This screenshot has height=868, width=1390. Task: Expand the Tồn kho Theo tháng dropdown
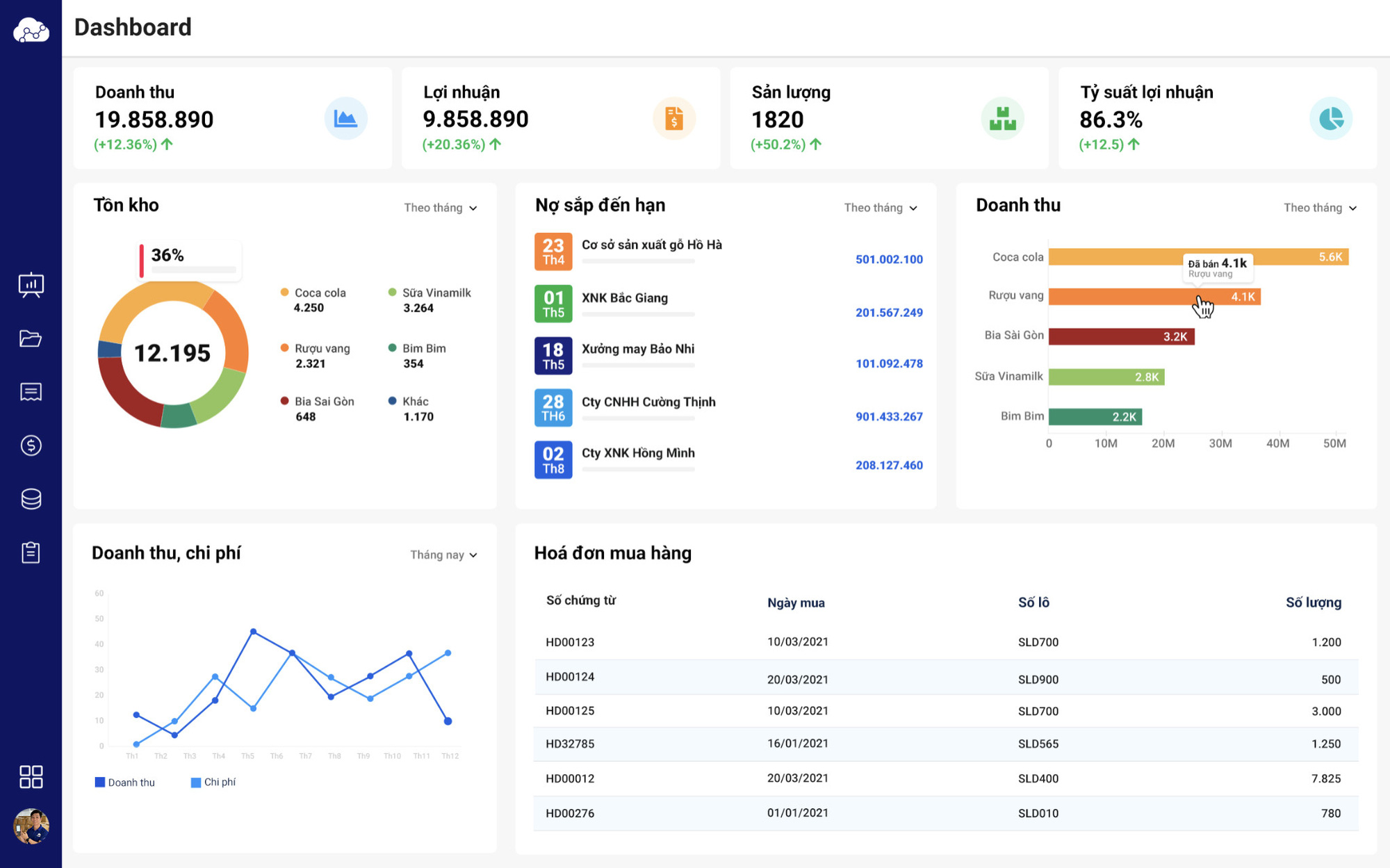click(441, 208)
